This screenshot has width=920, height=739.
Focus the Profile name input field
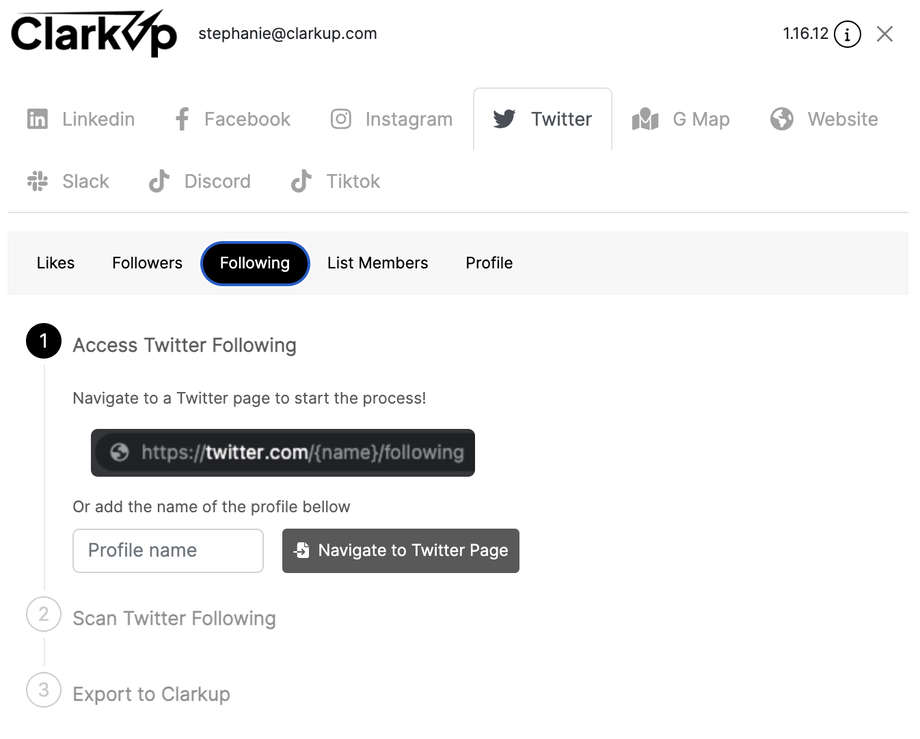(168, 551)
